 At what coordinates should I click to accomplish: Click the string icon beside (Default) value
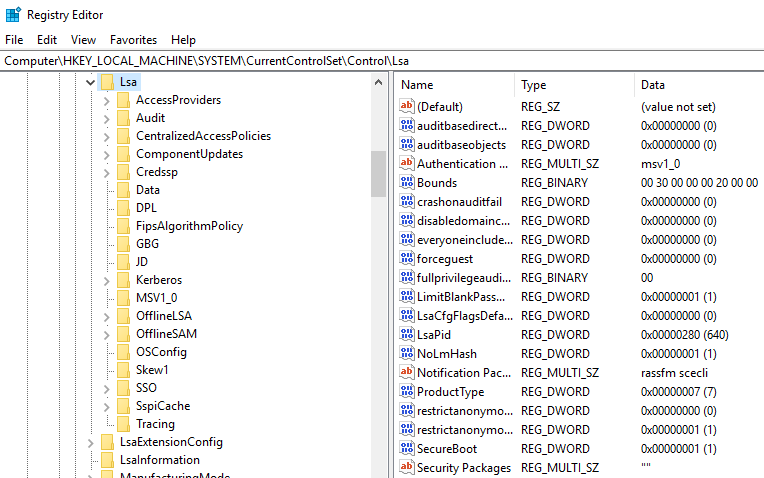406,107
